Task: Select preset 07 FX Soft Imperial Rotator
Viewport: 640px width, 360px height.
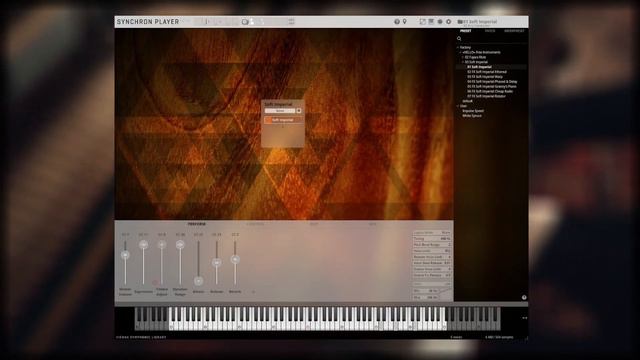Action: (487, 96)
